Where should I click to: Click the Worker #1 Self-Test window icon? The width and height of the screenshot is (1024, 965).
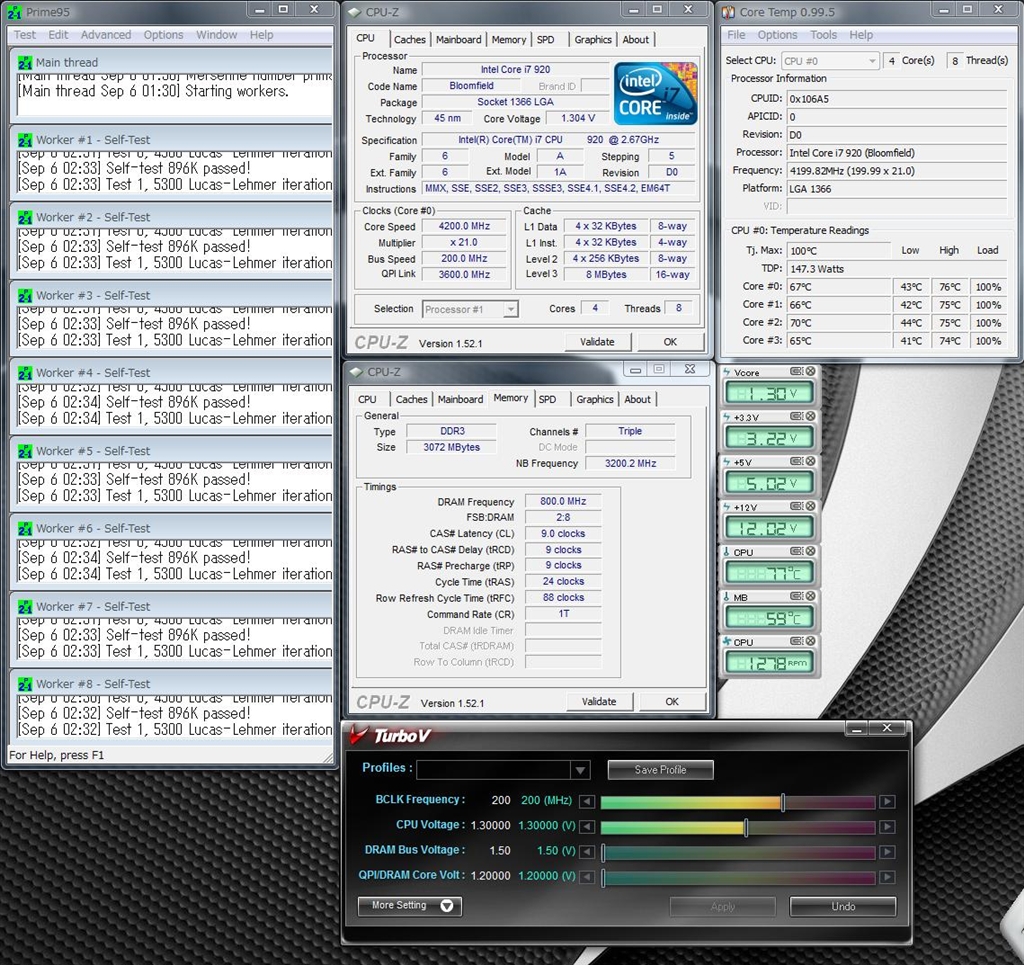coord(25,140)
